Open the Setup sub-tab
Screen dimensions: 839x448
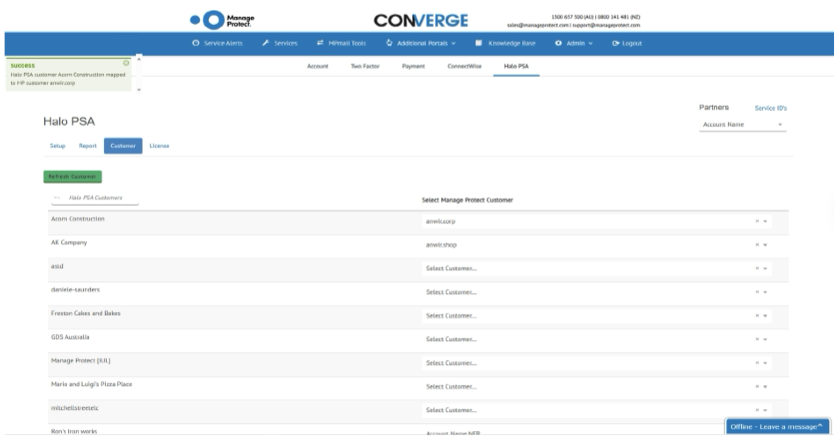(x=57, y=146)
